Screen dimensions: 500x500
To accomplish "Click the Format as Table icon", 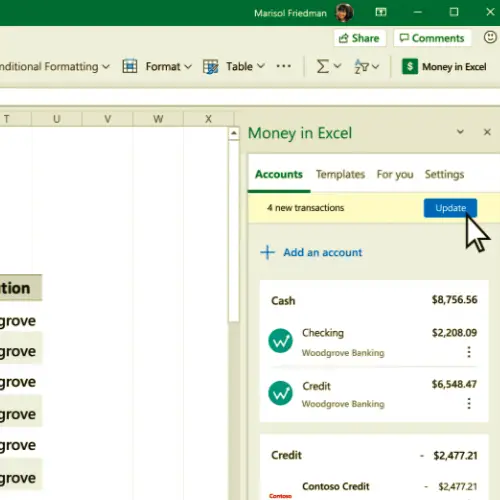I will tap(211, 66).
